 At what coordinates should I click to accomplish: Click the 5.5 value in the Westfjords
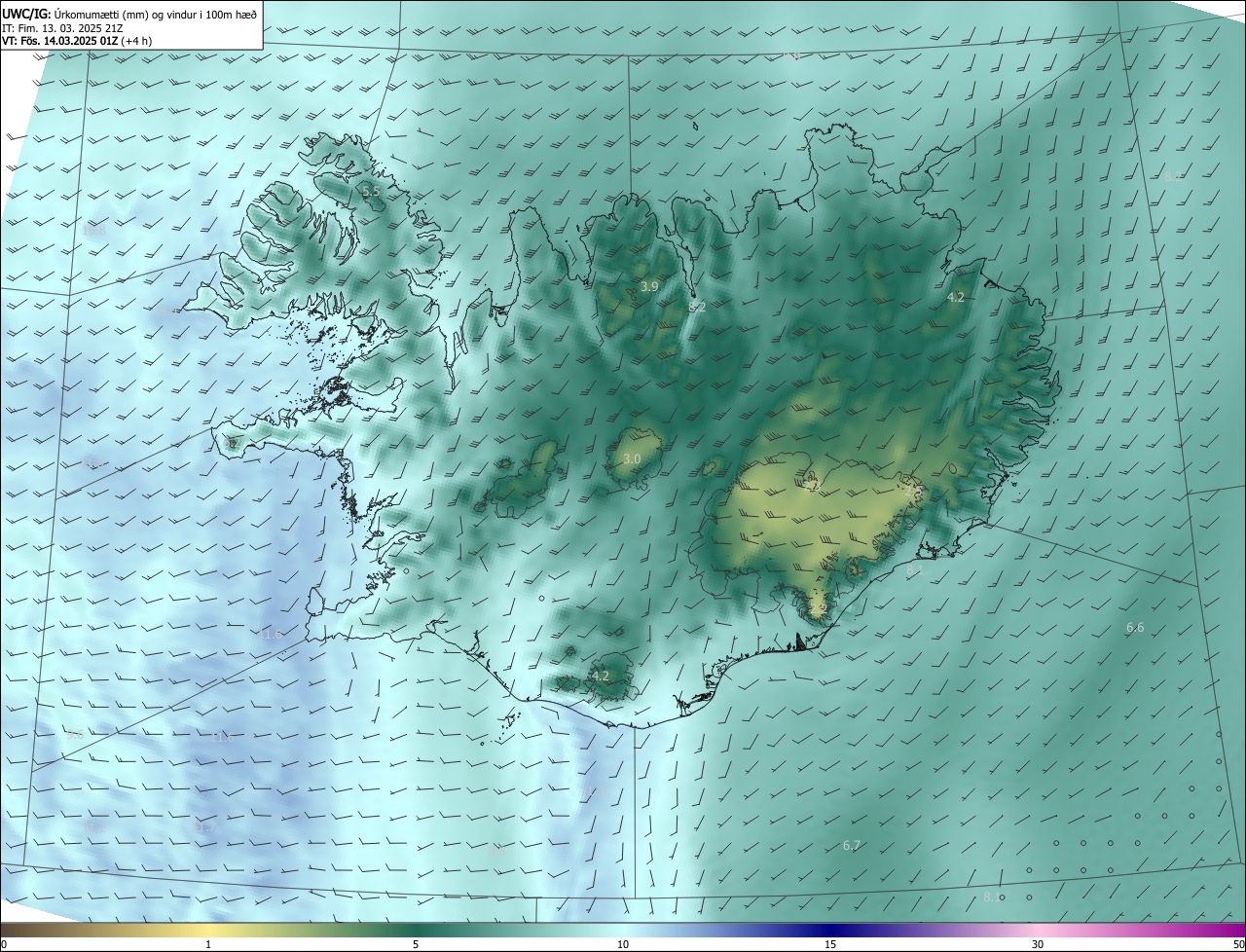371,193
